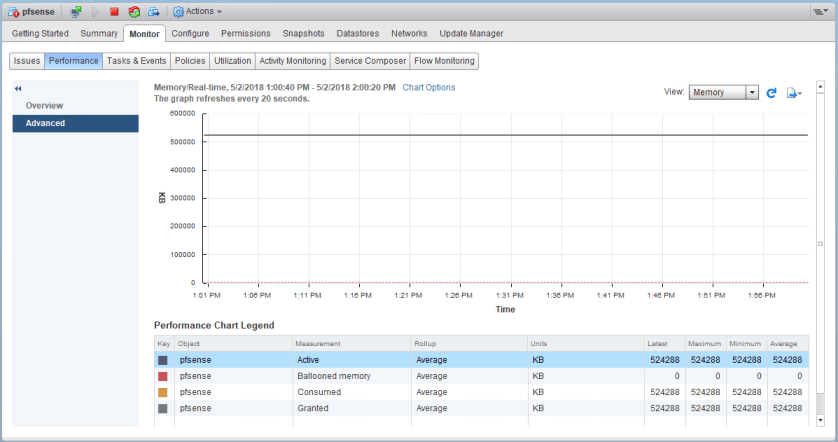Click the grayed Power On icon

point(96,12)
